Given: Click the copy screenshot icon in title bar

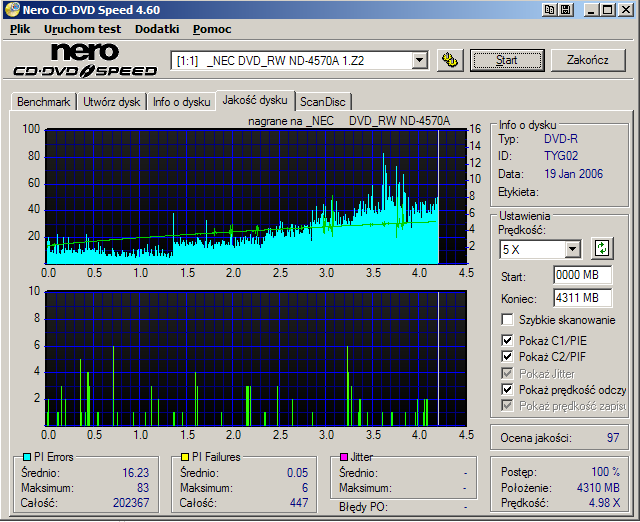Looking at the screenshot, I should (549, 9).
